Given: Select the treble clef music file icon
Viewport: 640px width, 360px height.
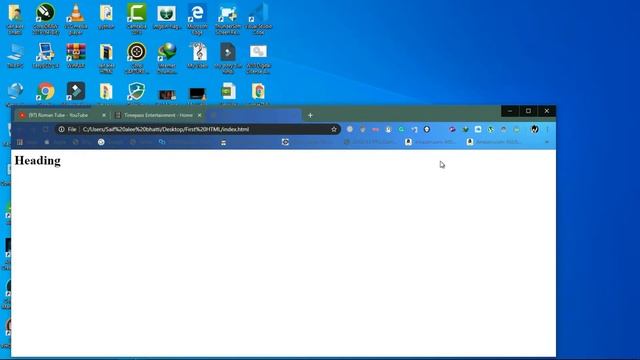Looking at the screenshot, I should click(x=198, y=56).
